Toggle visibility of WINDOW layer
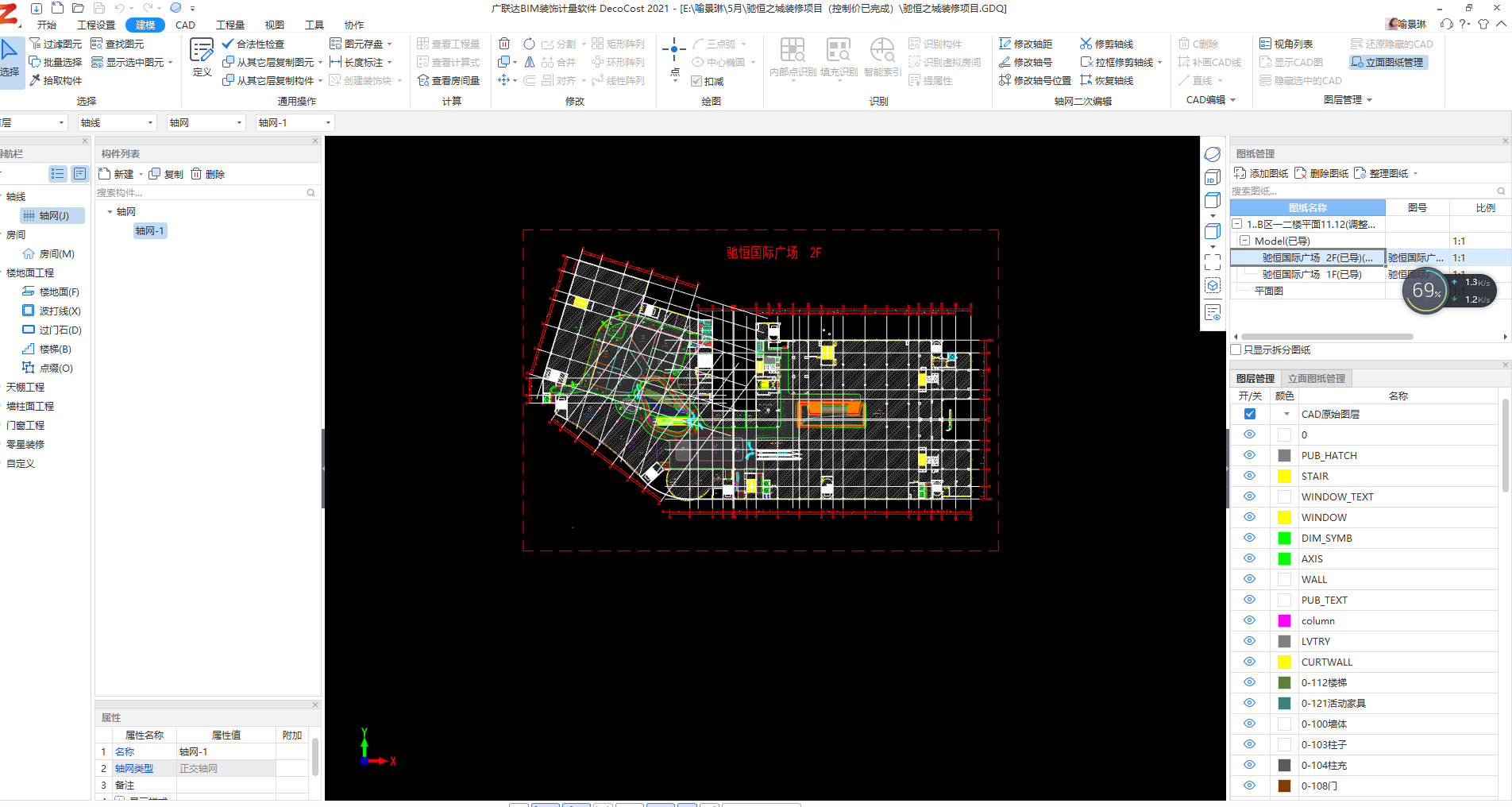This screenshot has height=807, width=1512. (1249, 517)
